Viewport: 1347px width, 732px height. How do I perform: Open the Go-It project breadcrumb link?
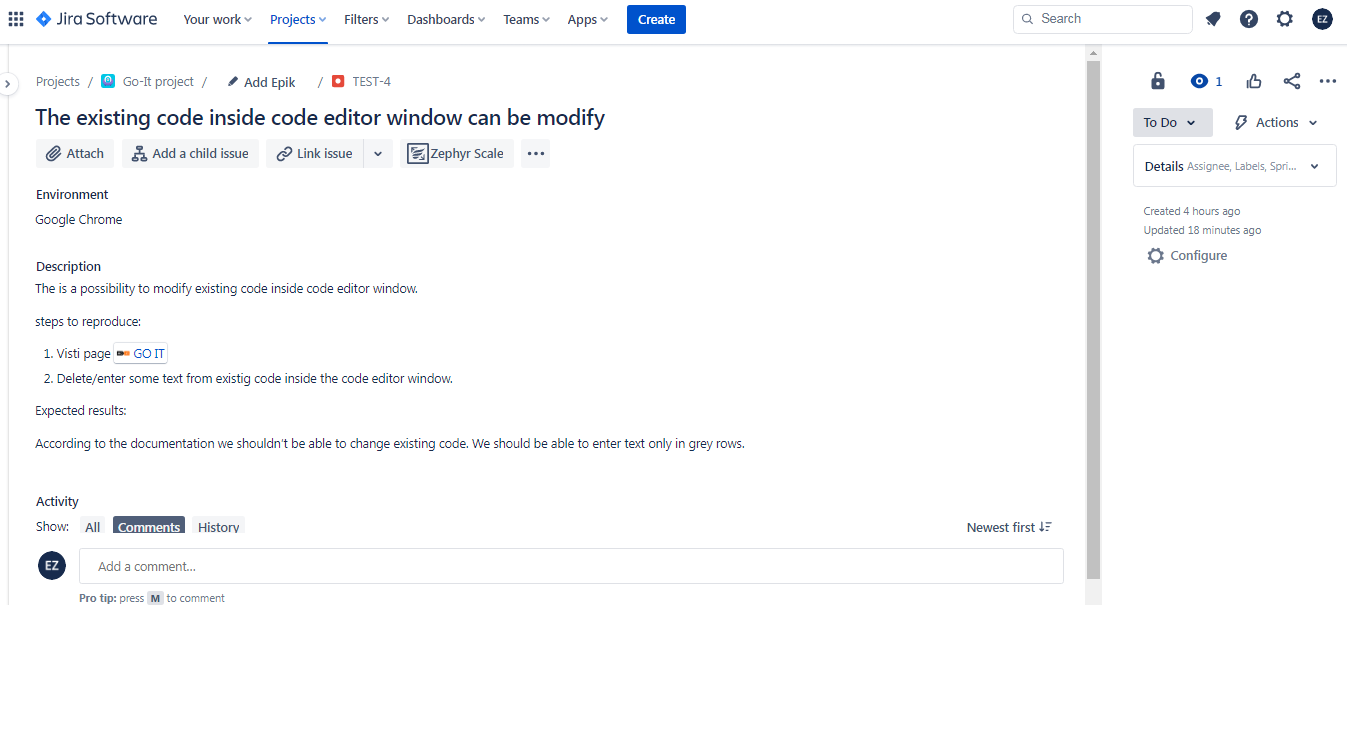pos(157,81)
